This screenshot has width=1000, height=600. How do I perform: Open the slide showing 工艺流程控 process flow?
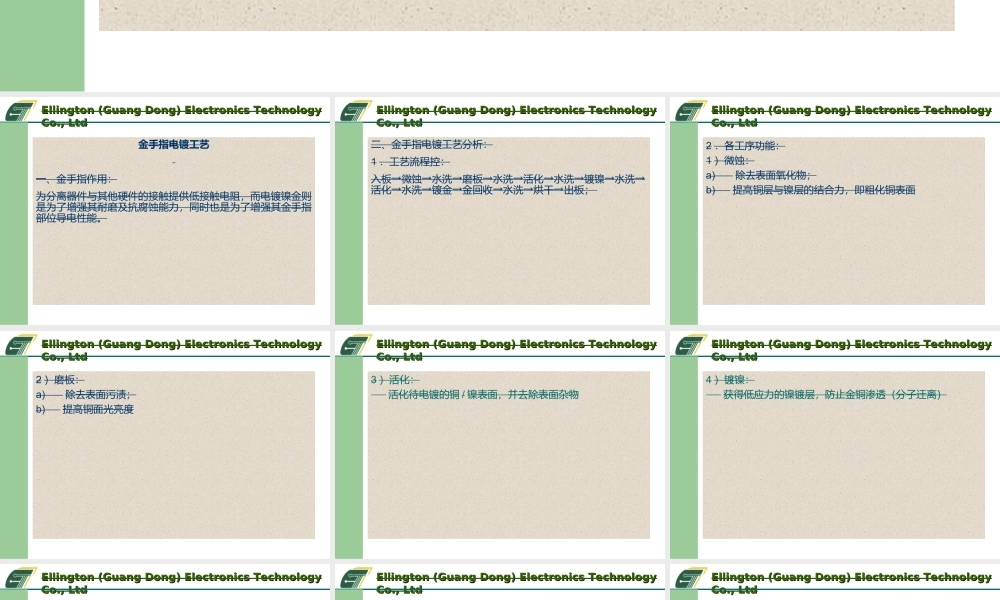point(500,211)
